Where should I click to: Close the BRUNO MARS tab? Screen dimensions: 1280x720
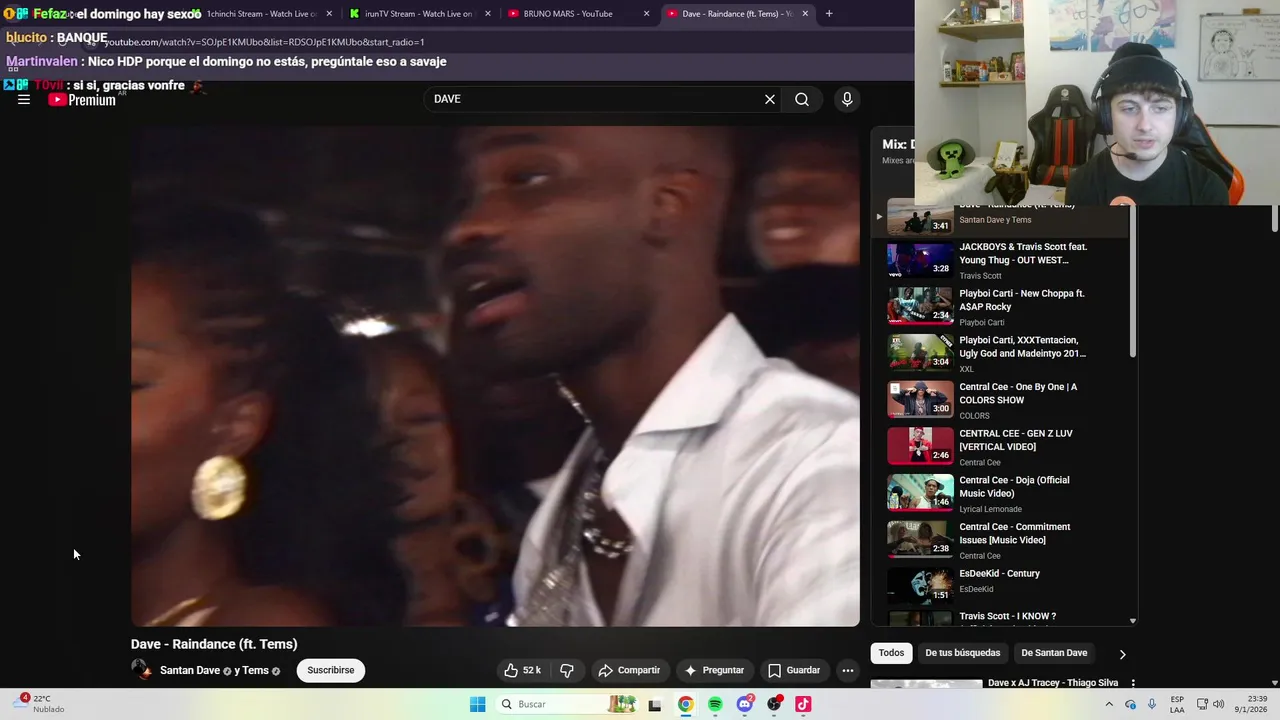click(x=646, y=14)
